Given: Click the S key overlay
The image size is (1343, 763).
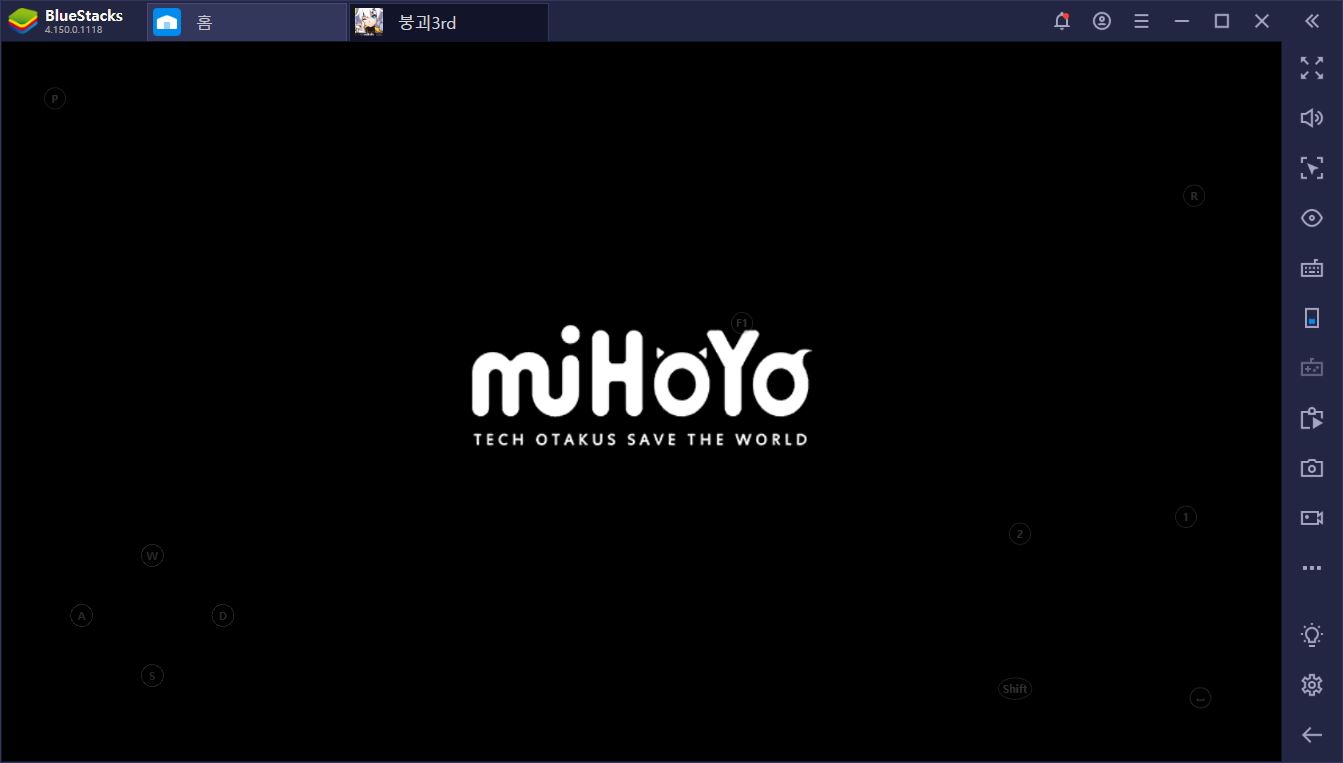Looking at the screenshot, I should [152, 676].
